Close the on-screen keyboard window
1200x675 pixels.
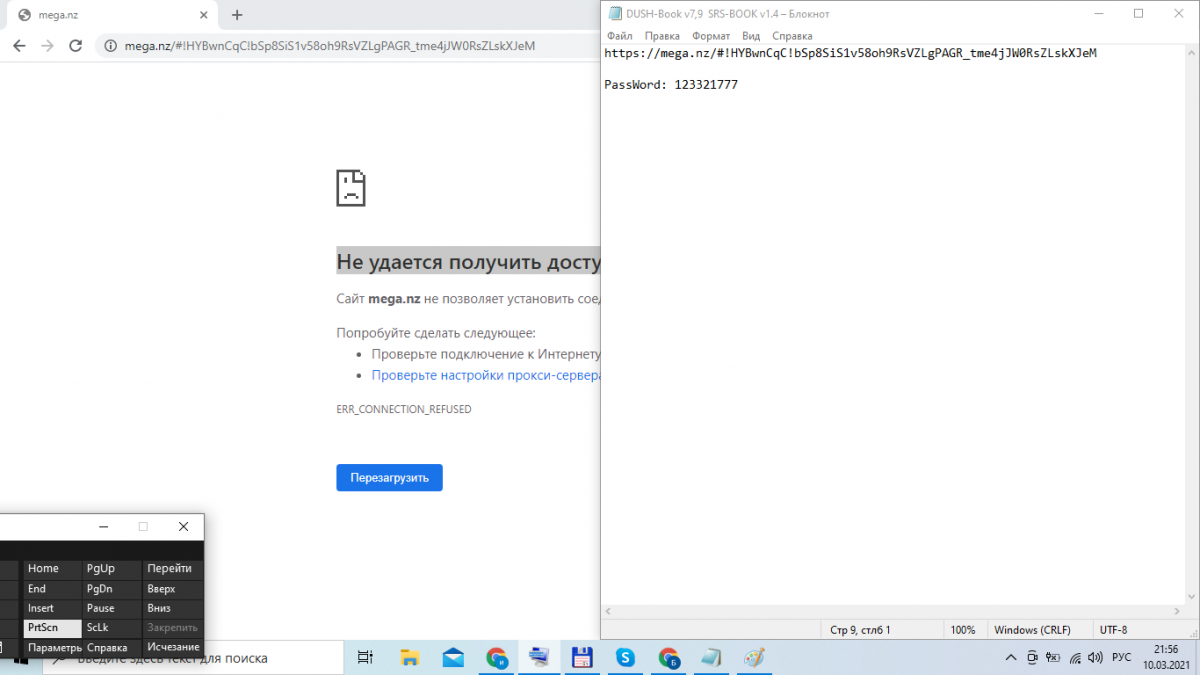click(183, 526)
